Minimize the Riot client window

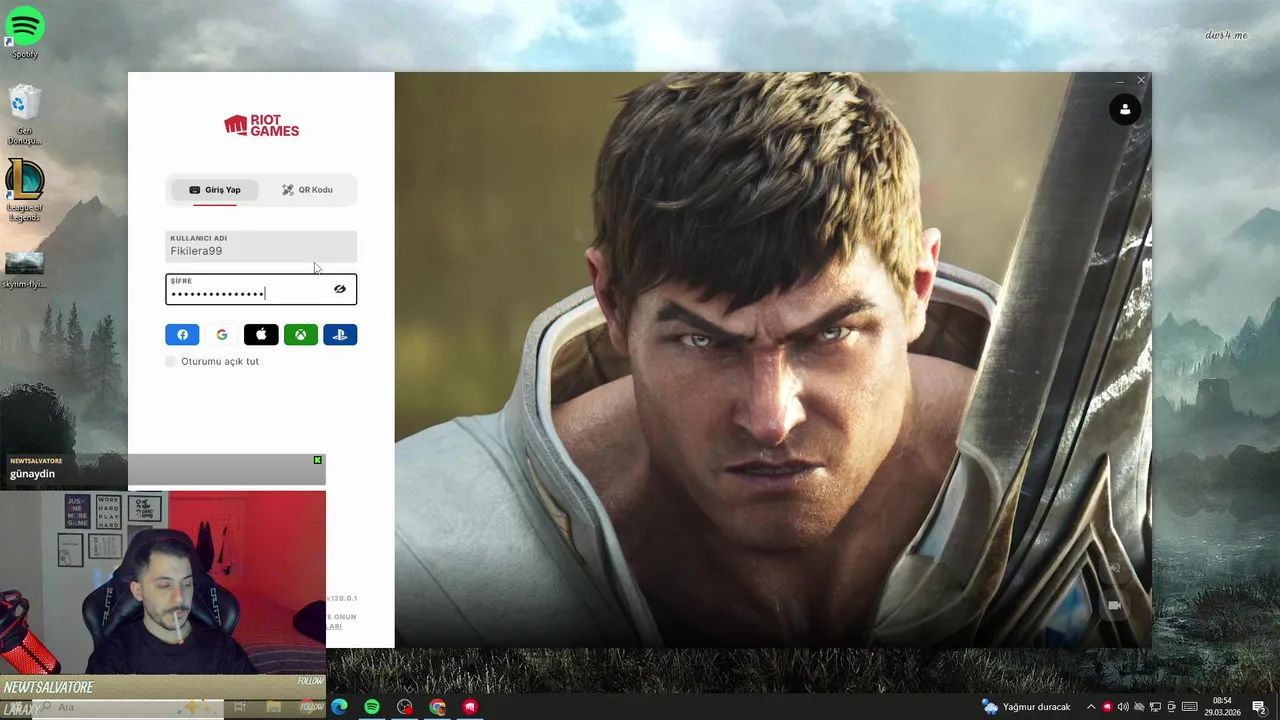tap(1119, 80)
